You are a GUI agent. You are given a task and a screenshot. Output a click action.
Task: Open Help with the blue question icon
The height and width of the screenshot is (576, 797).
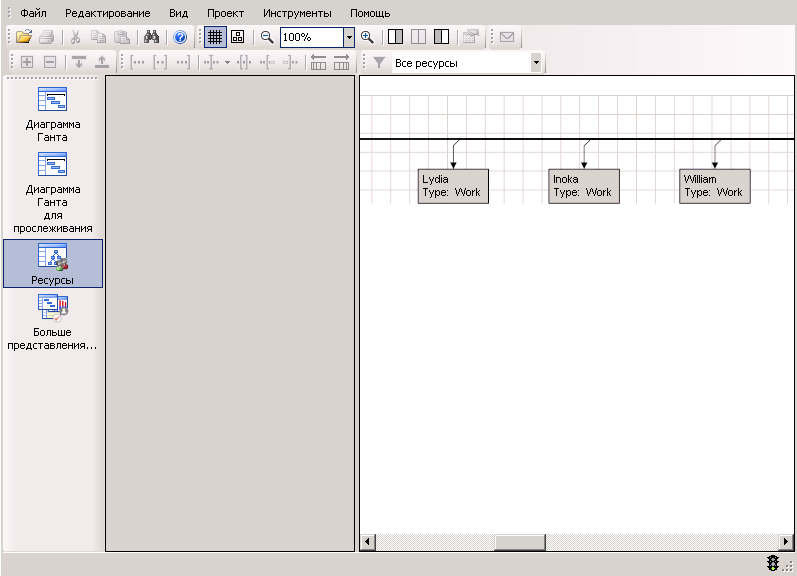180,37
